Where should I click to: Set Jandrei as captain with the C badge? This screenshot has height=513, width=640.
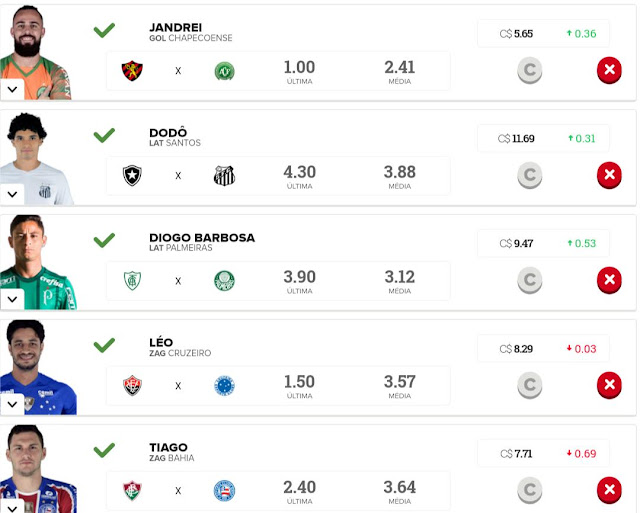529,70
